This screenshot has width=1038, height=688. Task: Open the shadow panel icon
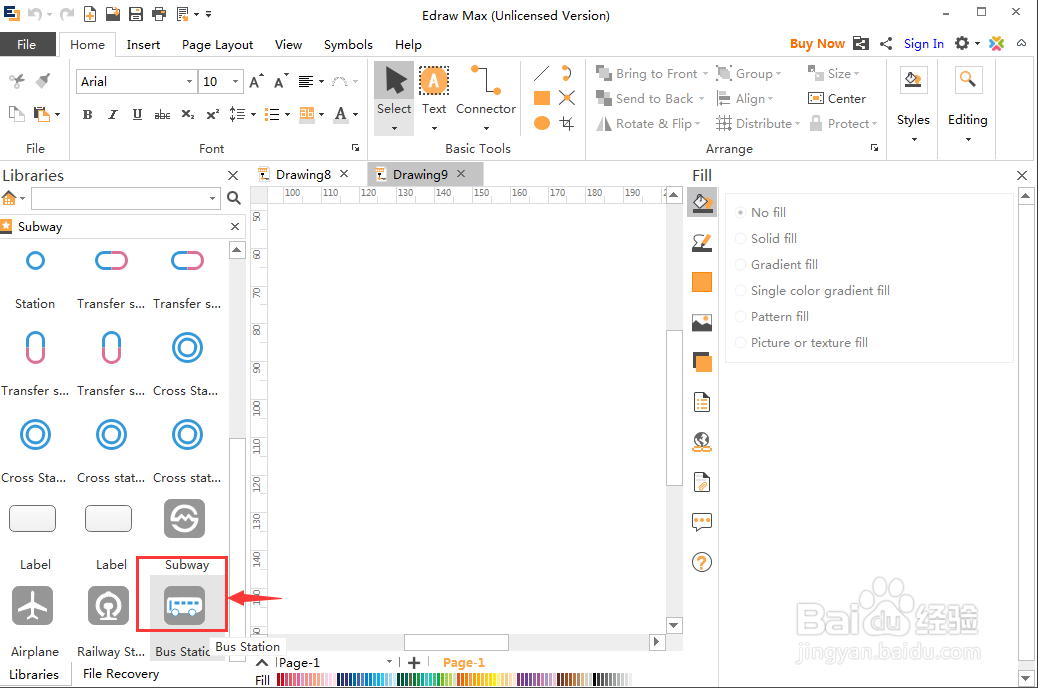pos(702,362)
